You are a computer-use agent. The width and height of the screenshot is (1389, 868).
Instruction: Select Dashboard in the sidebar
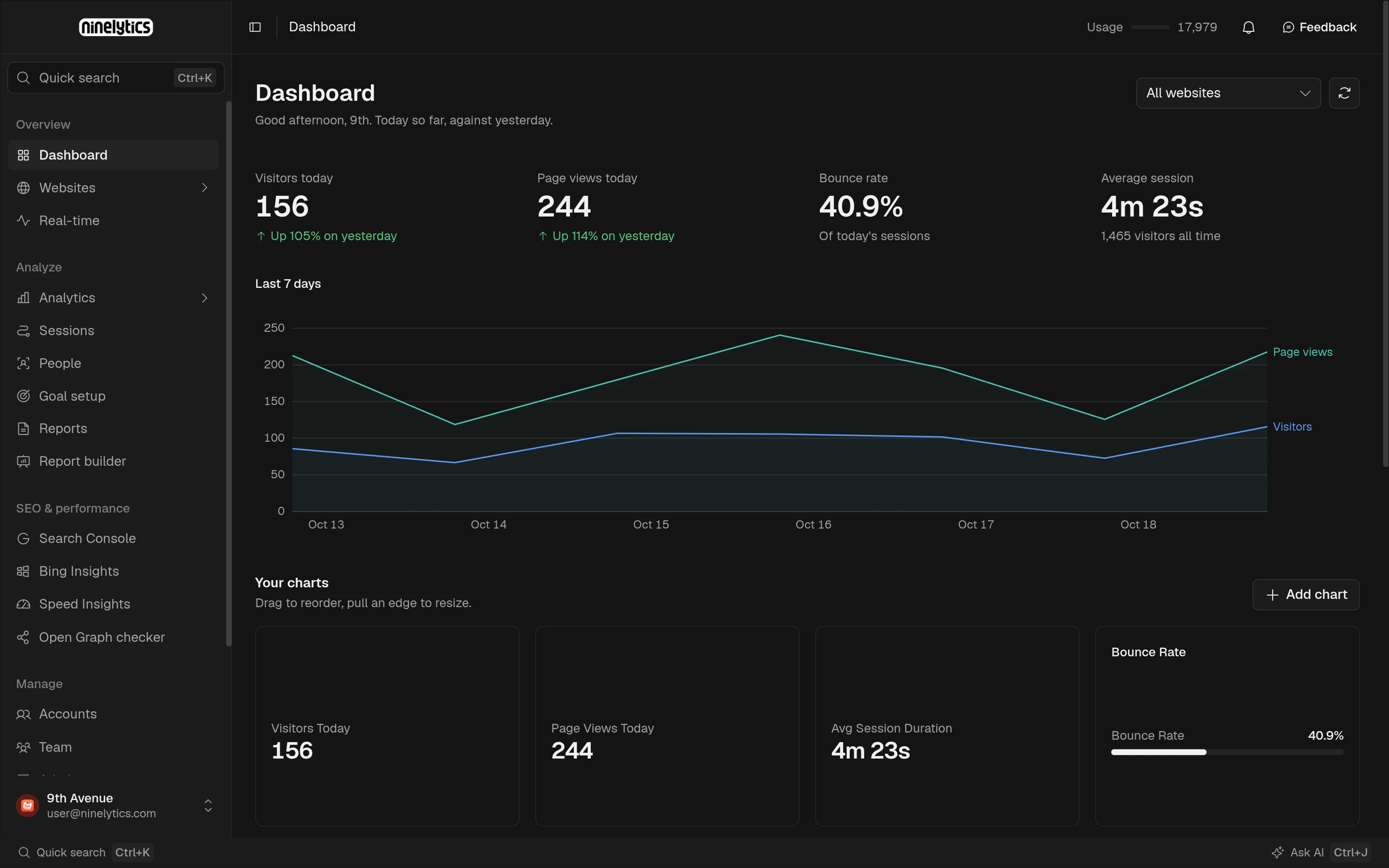[x=113, y=155]
